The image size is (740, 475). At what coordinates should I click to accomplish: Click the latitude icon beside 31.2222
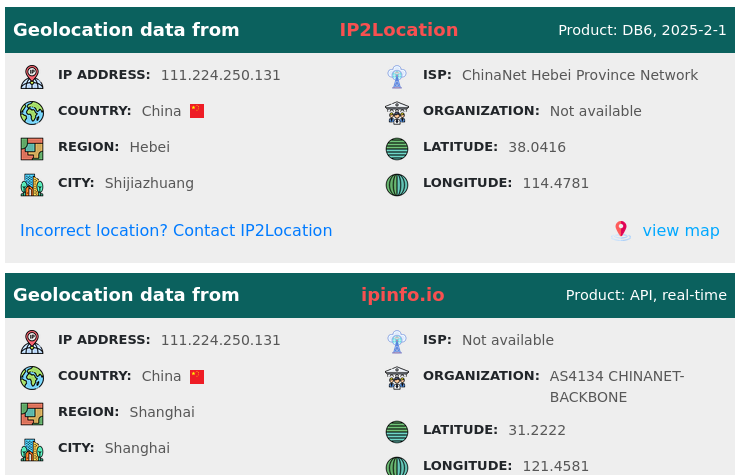pos(397,431)
